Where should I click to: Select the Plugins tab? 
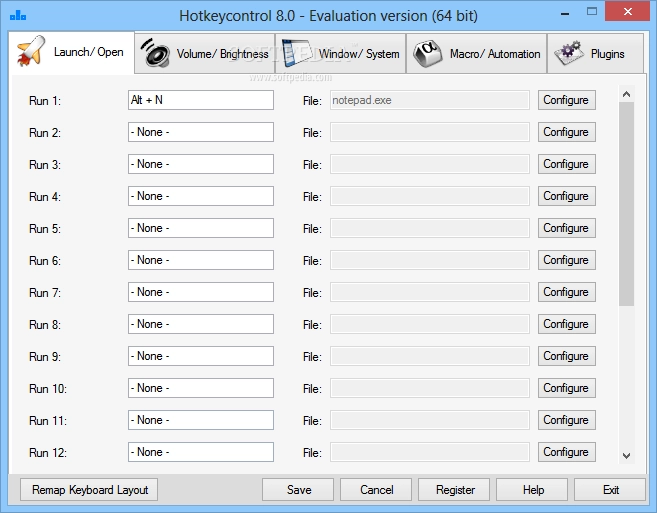click(x=595, y=54)
